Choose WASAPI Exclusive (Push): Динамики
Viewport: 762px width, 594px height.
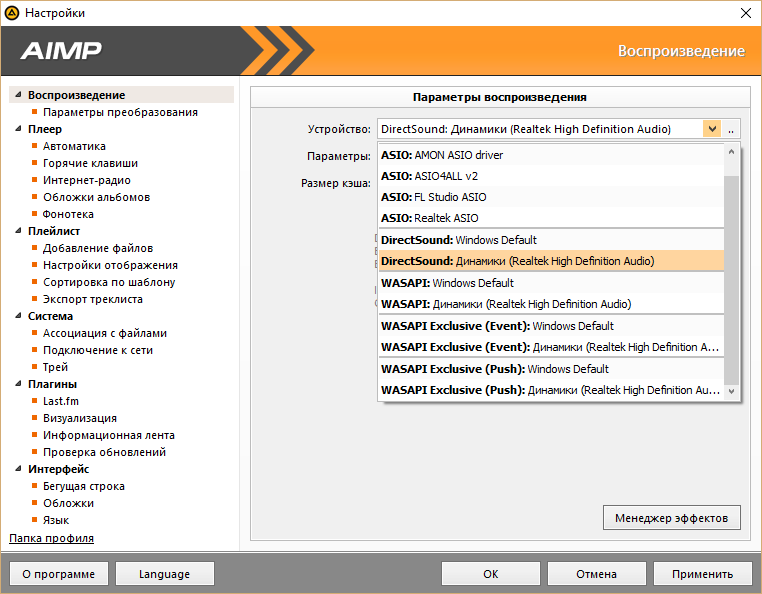551,390
